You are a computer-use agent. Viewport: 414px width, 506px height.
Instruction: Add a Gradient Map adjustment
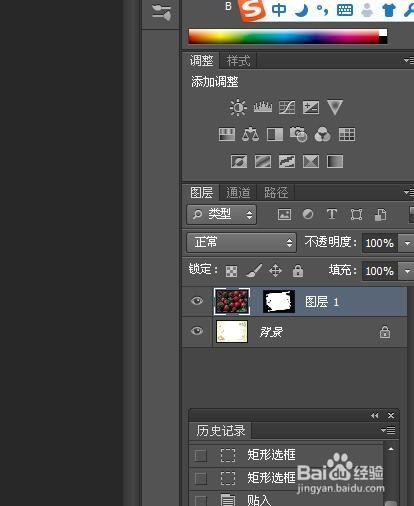[x=335, y=162]
